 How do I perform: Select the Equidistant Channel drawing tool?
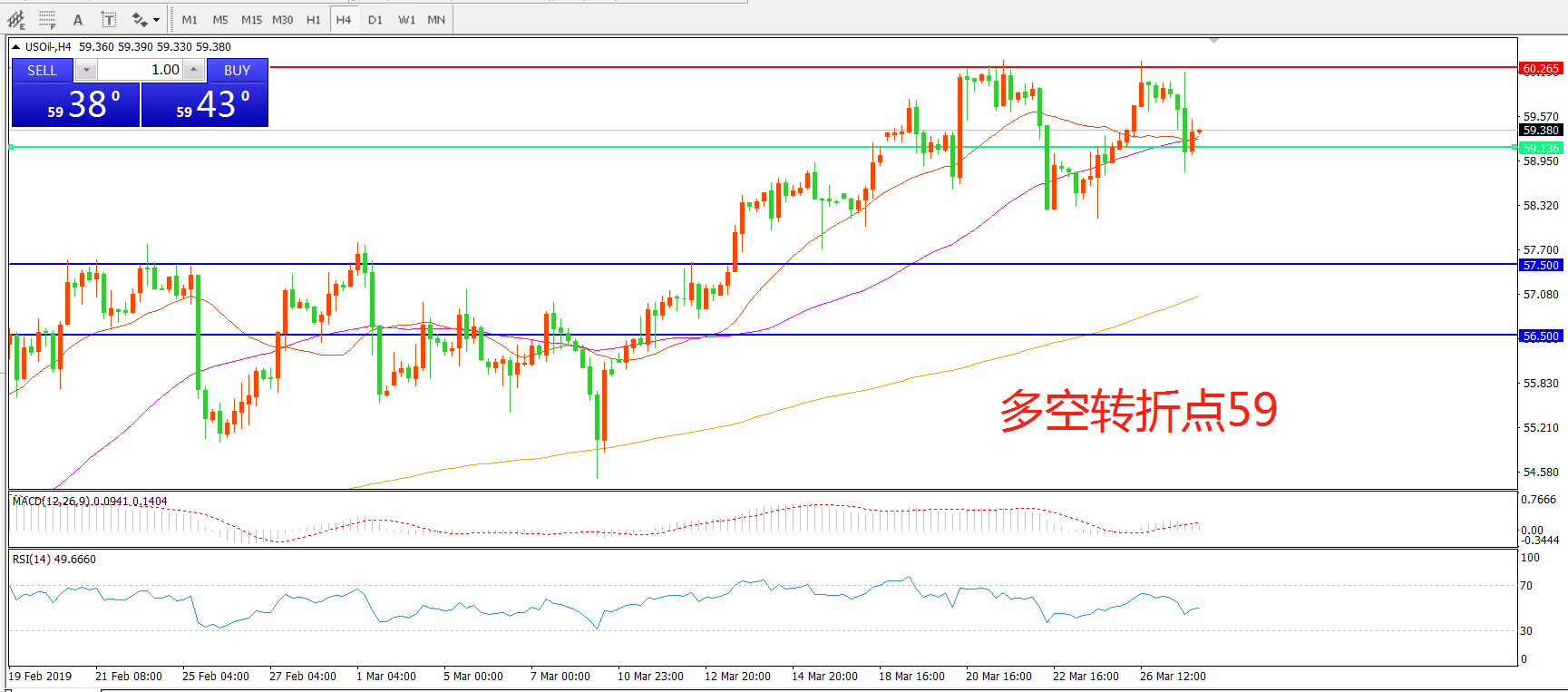click(x=16, y=19)
